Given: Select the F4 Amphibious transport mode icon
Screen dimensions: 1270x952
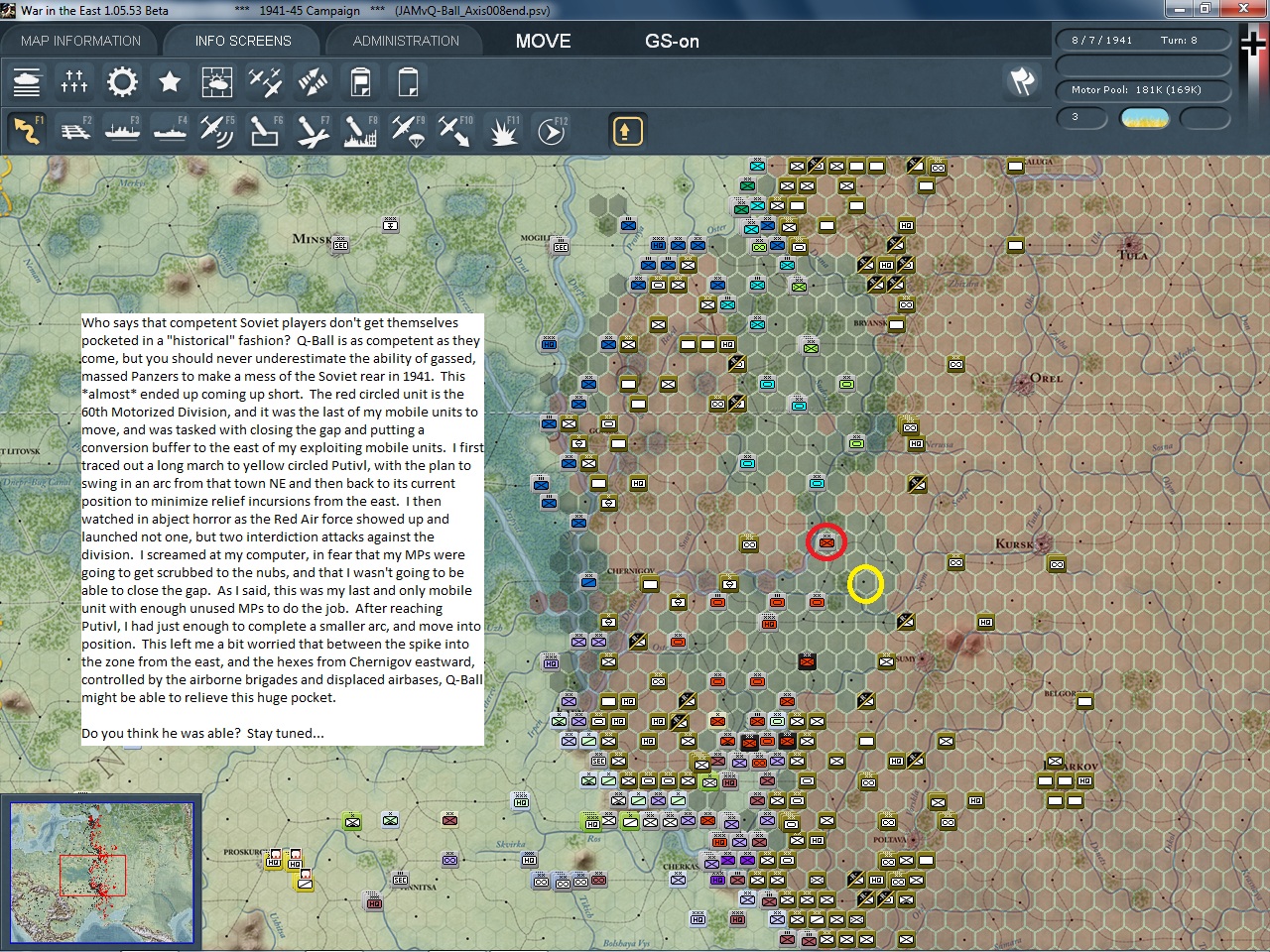Looking at the screenshot, I should coord(170,131).
